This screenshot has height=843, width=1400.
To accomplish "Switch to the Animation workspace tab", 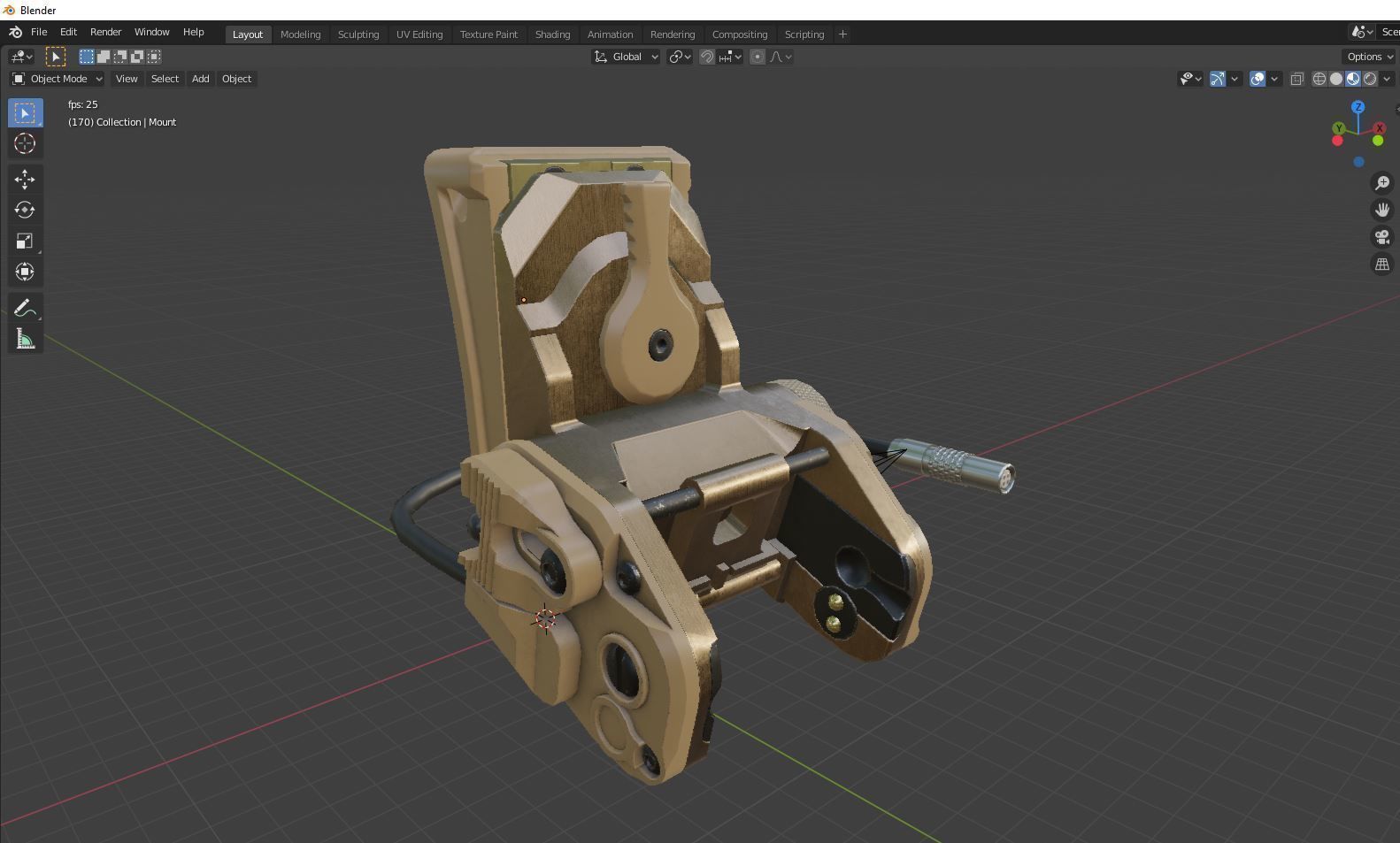I will coord(610,34).
